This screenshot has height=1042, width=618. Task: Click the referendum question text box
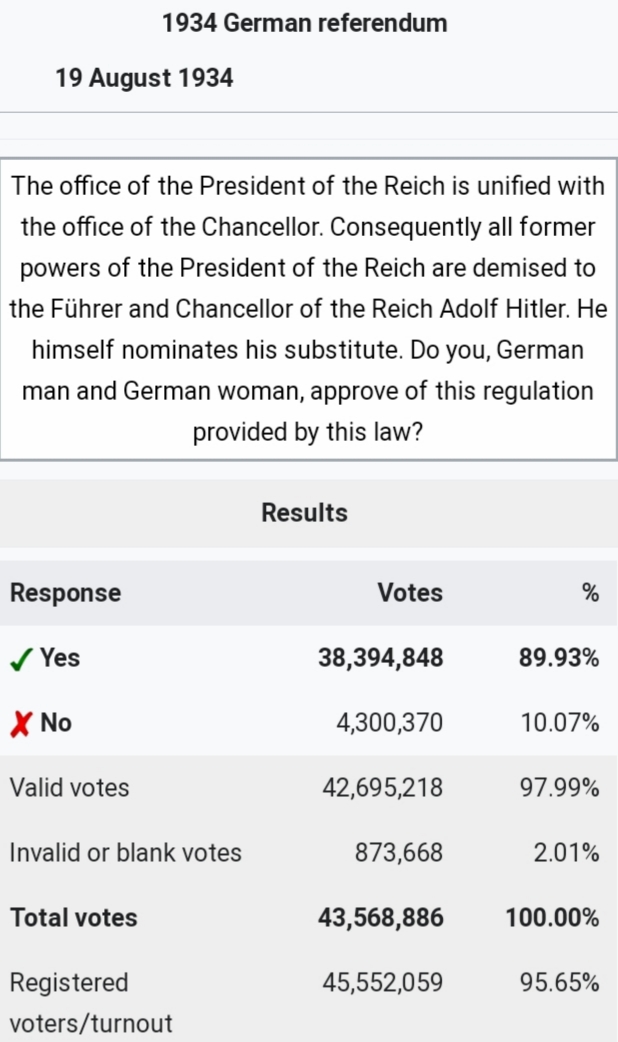click(308, 309)
